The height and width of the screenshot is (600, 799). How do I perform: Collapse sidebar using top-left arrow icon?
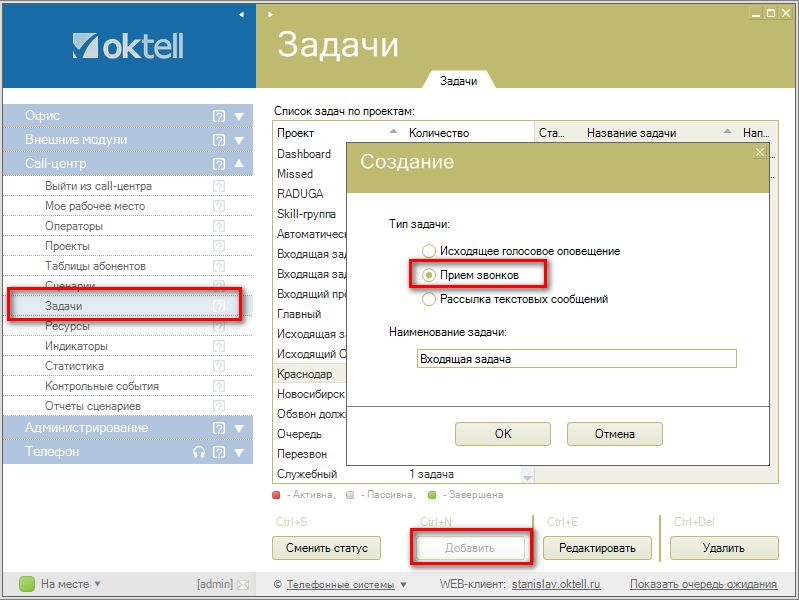point(241,15)
